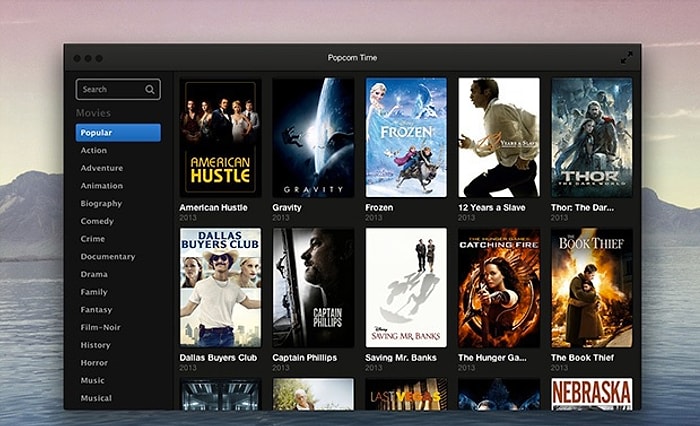Click the "The Hunger Ga..." title
Image resolution: width=700 pixels, height=426 pixels.
(x=492, y=358)
